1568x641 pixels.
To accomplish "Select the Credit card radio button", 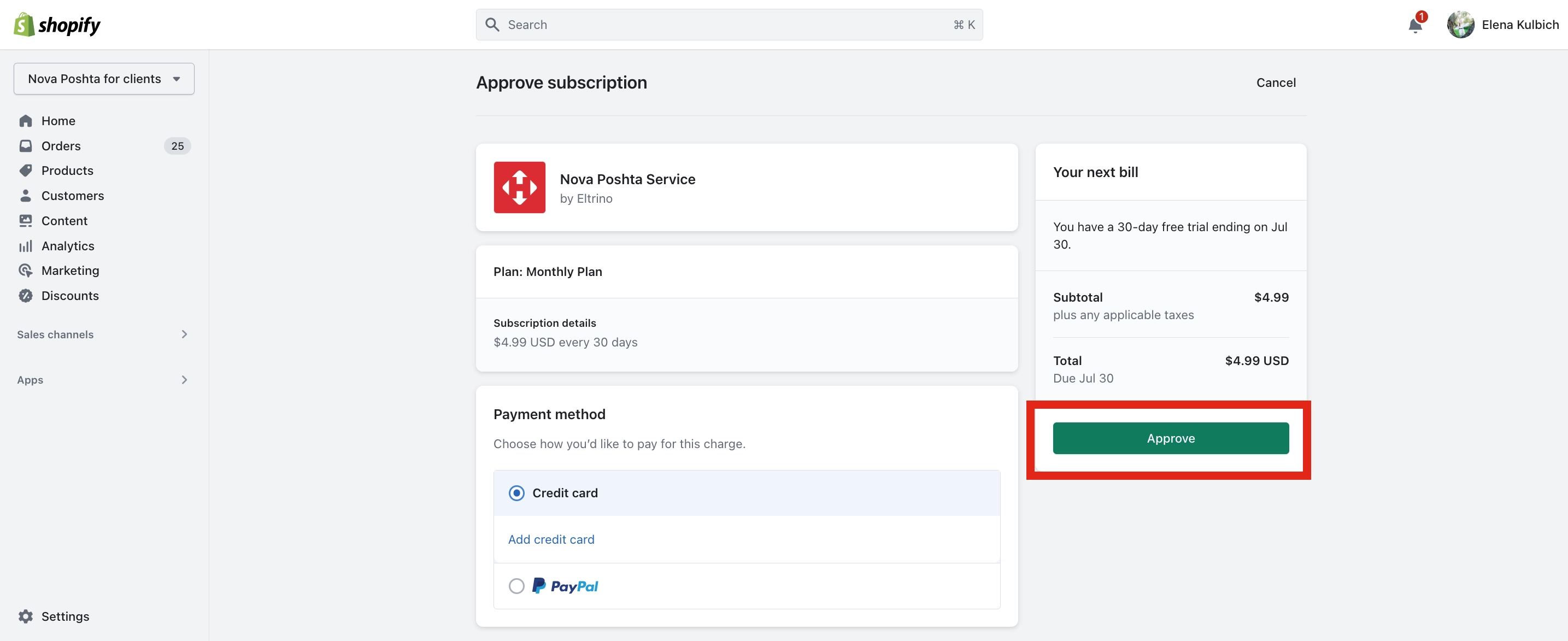I will point(516,493).
